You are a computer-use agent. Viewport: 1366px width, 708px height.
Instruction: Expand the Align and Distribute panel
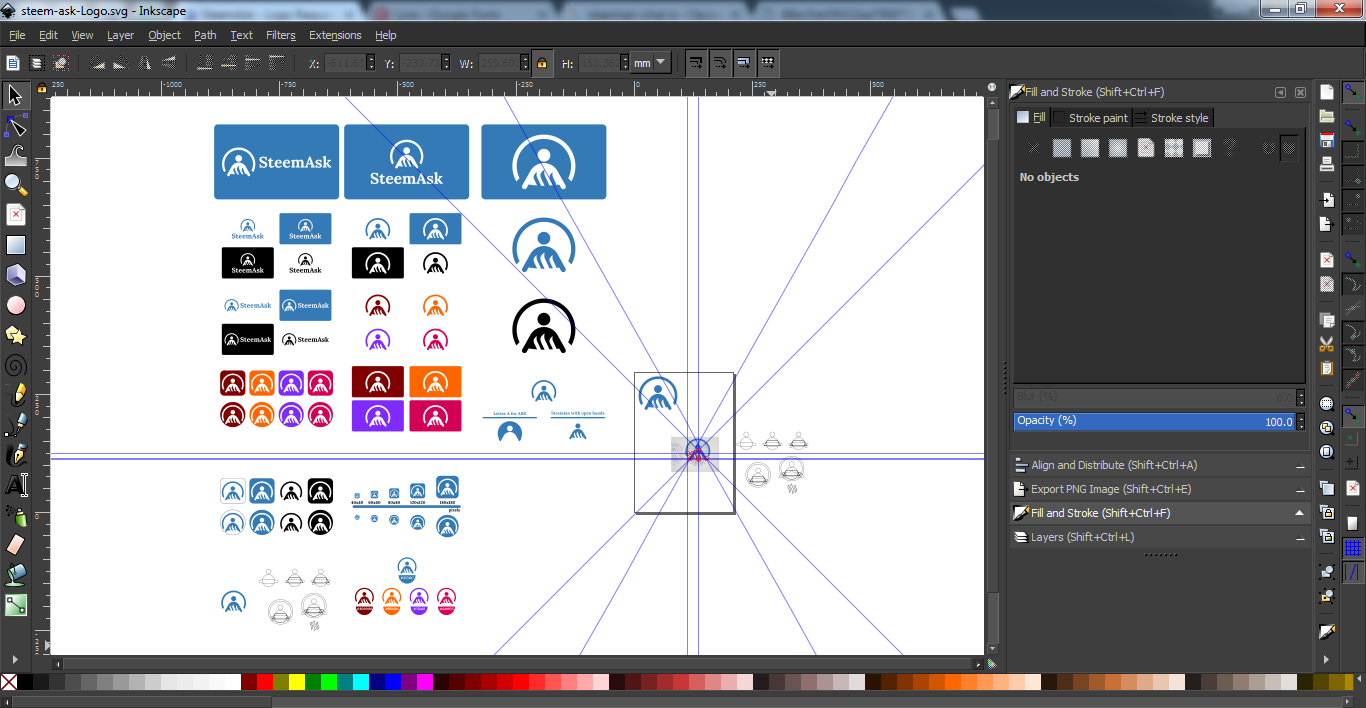point(1159,465)
